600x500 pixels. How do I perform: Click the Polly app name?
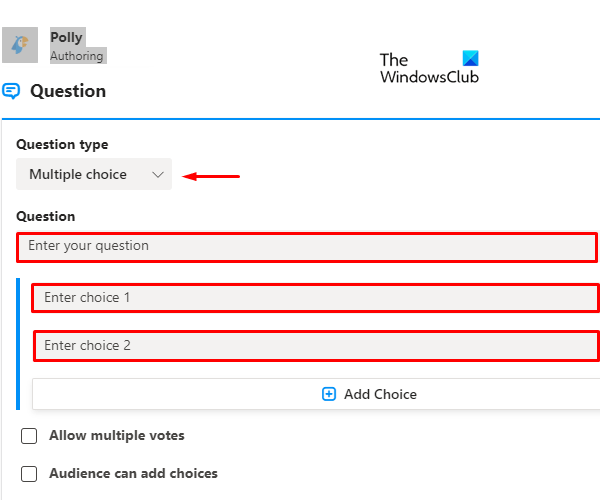(66, 38)
